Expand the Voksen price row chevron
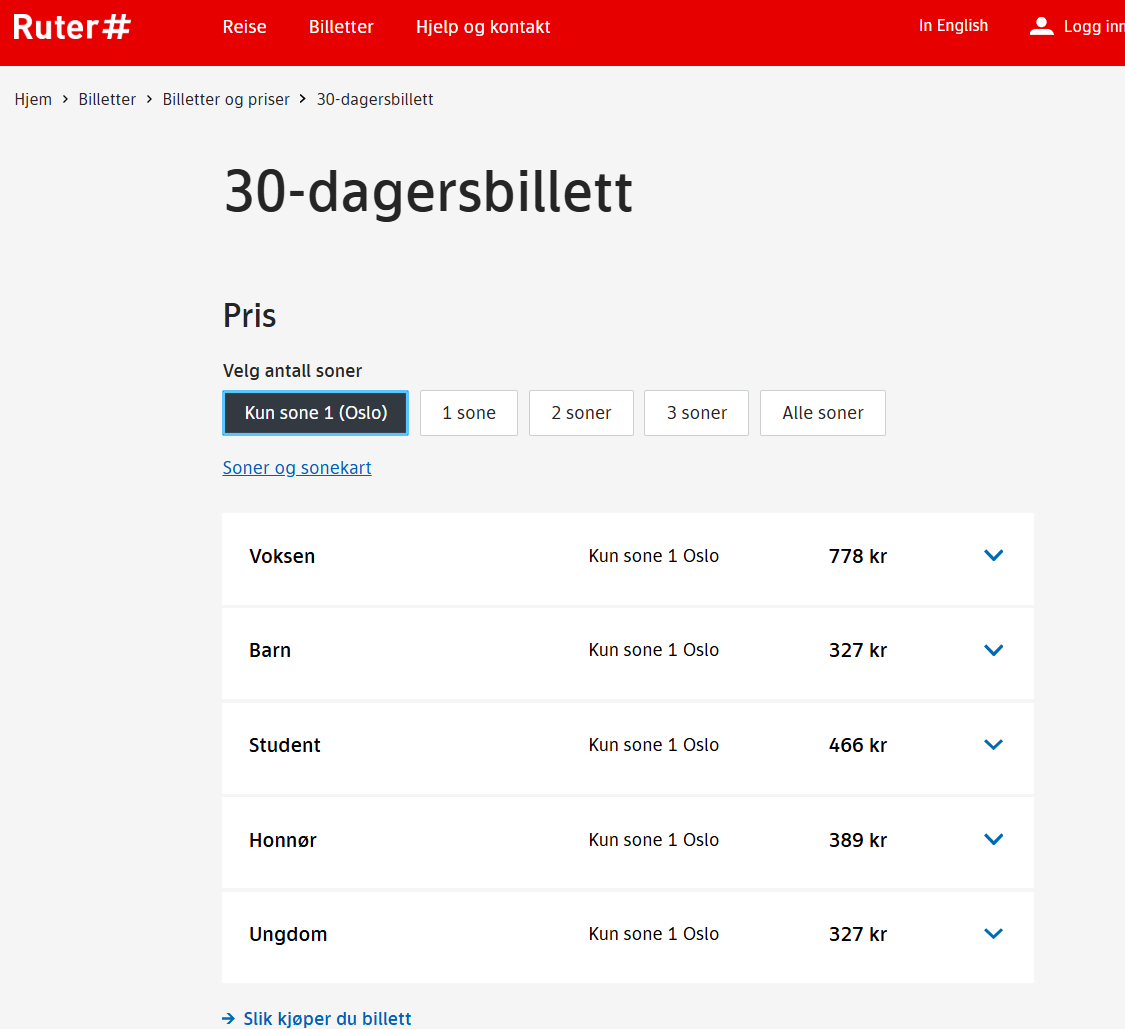This screenshot has width=1125, height=1029. click(x=993, y=555)
